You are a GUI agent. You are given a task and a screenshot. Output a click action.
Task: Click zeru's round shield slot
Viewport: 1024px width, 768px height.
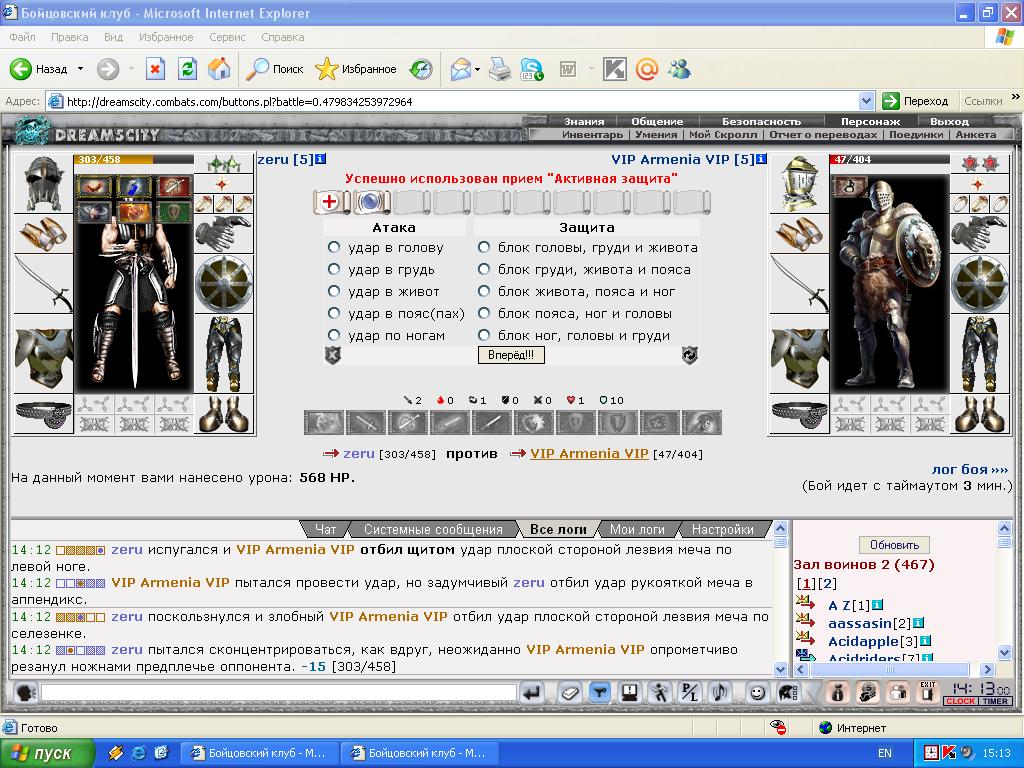coord(224,283)
